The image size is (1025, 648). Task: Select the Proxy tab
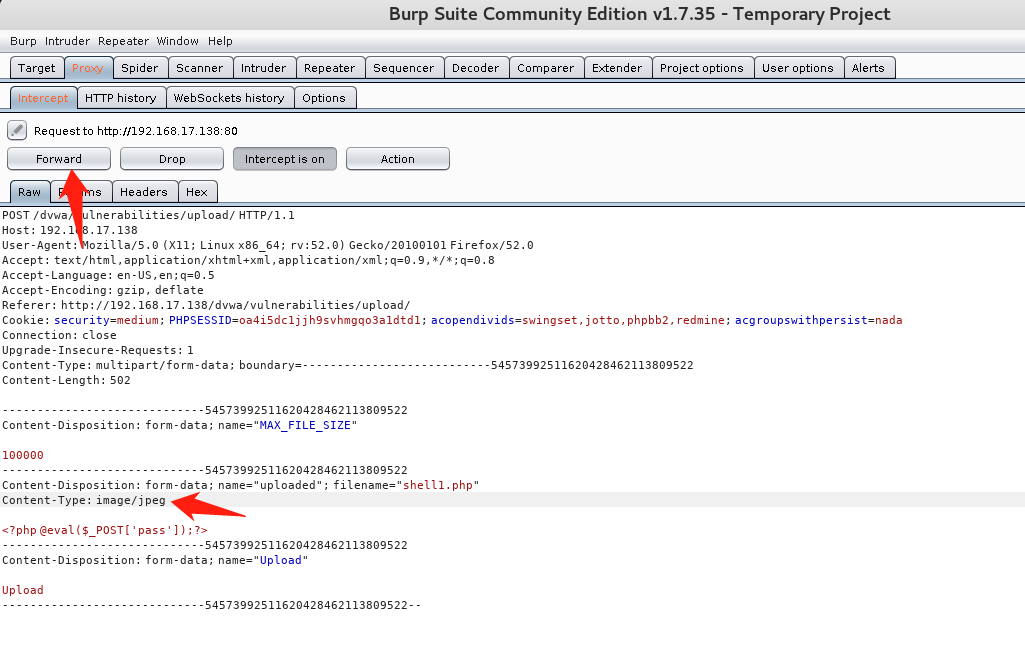pyautogui.click(x=88, y=68)
